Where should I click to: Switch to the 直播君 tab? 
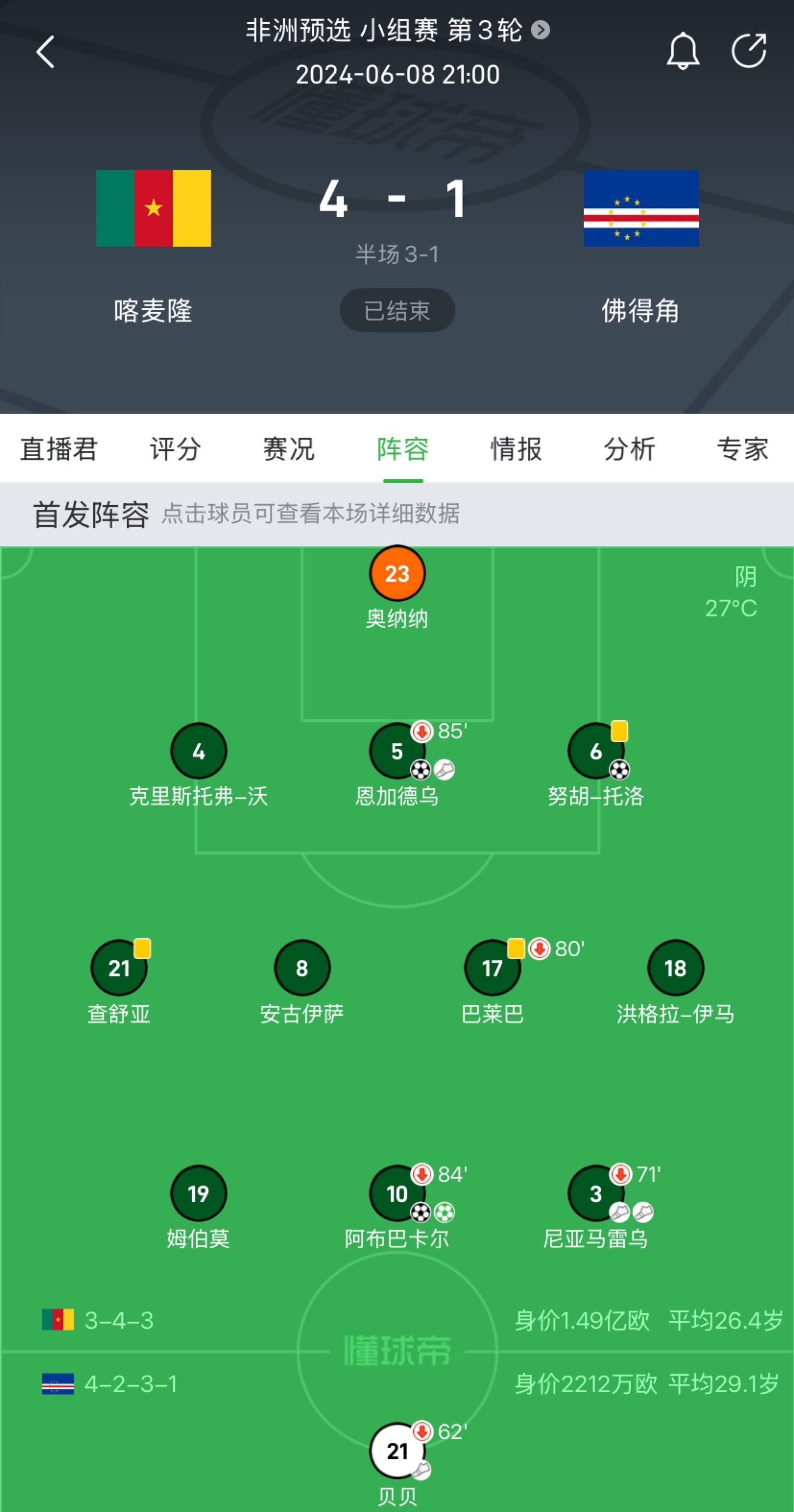tap(59, 449)
